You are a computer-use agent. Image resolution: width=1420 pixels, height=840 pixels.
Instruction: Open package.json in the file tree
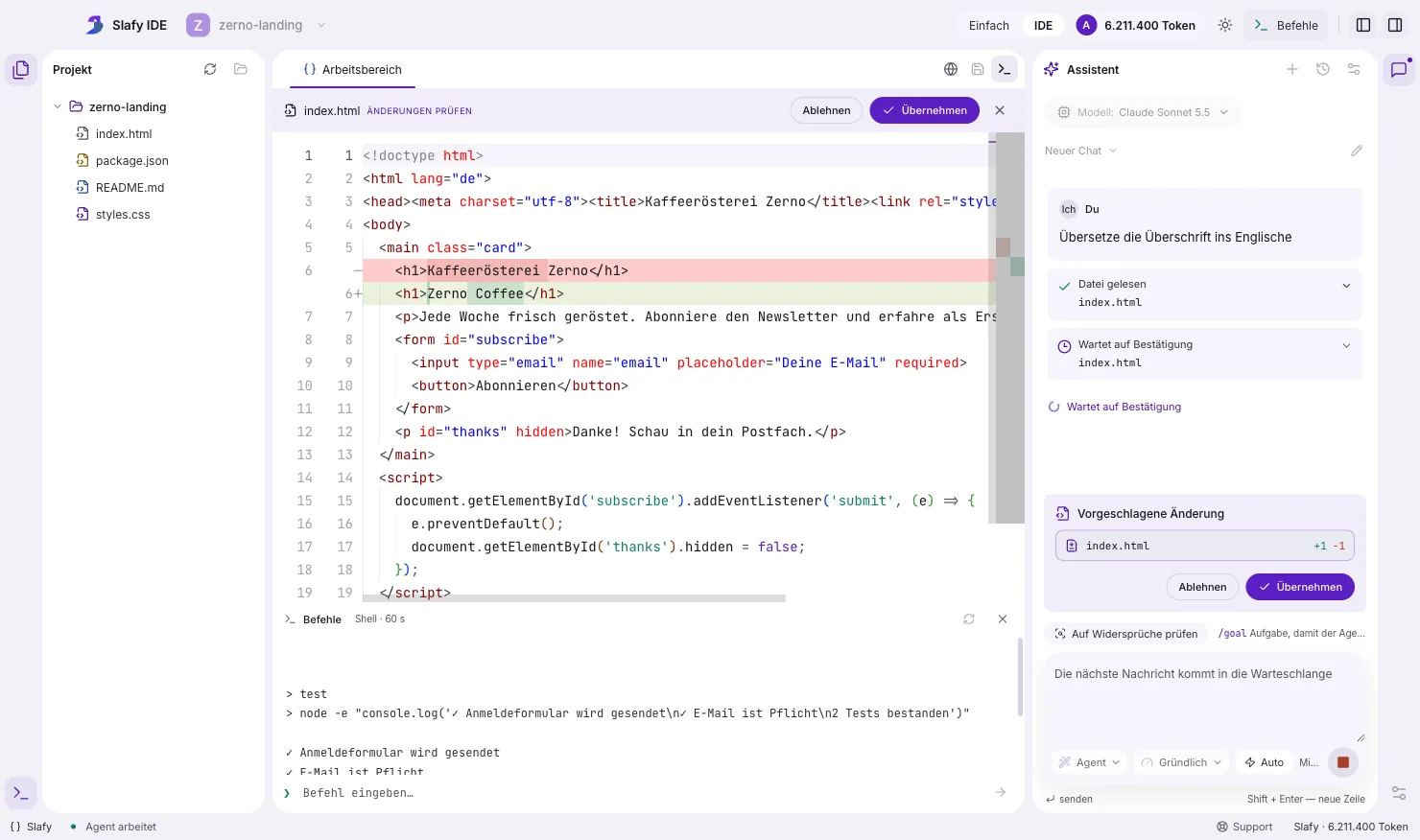point(131,161)
